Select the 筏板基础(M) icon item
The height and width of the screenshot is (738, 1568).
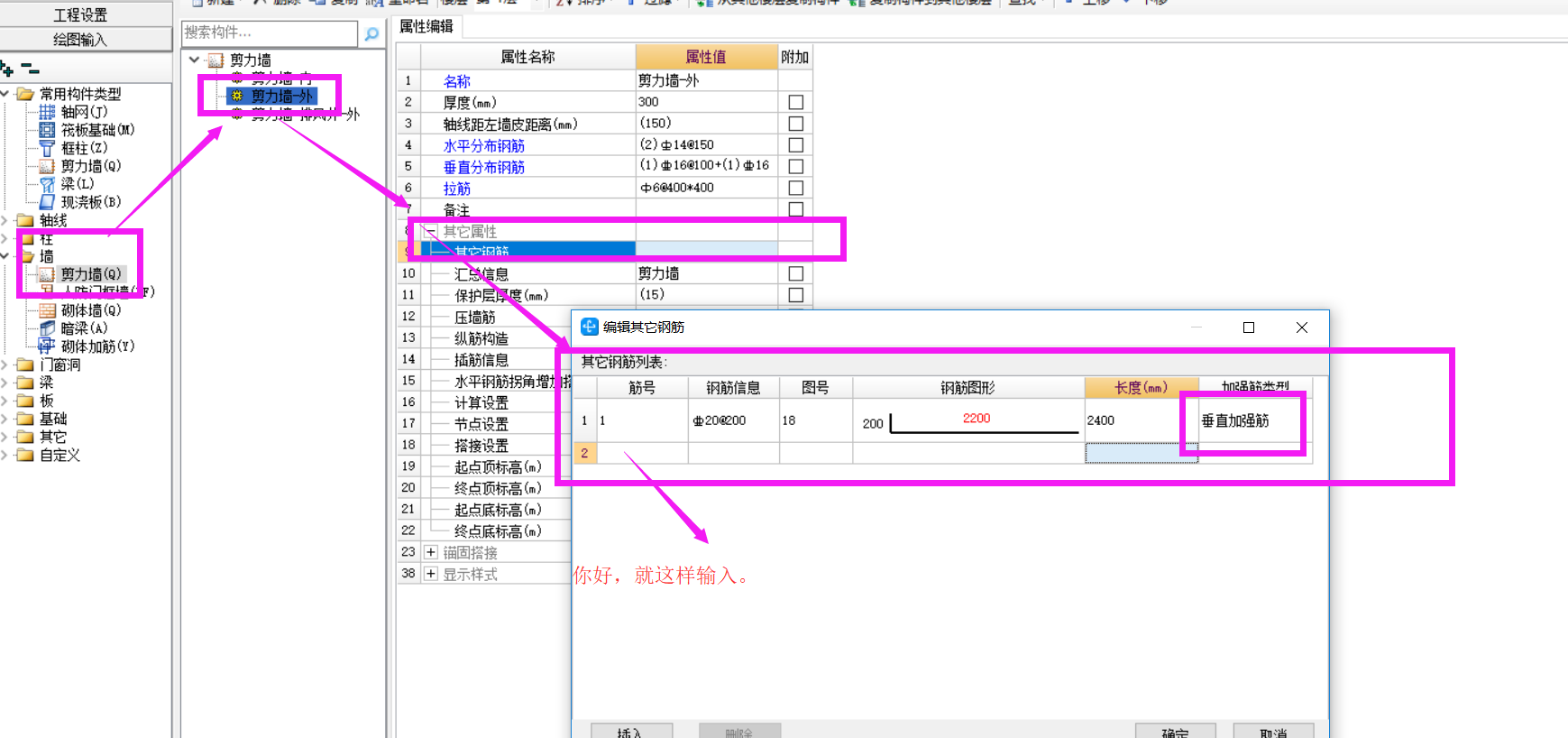coord(47,130)
